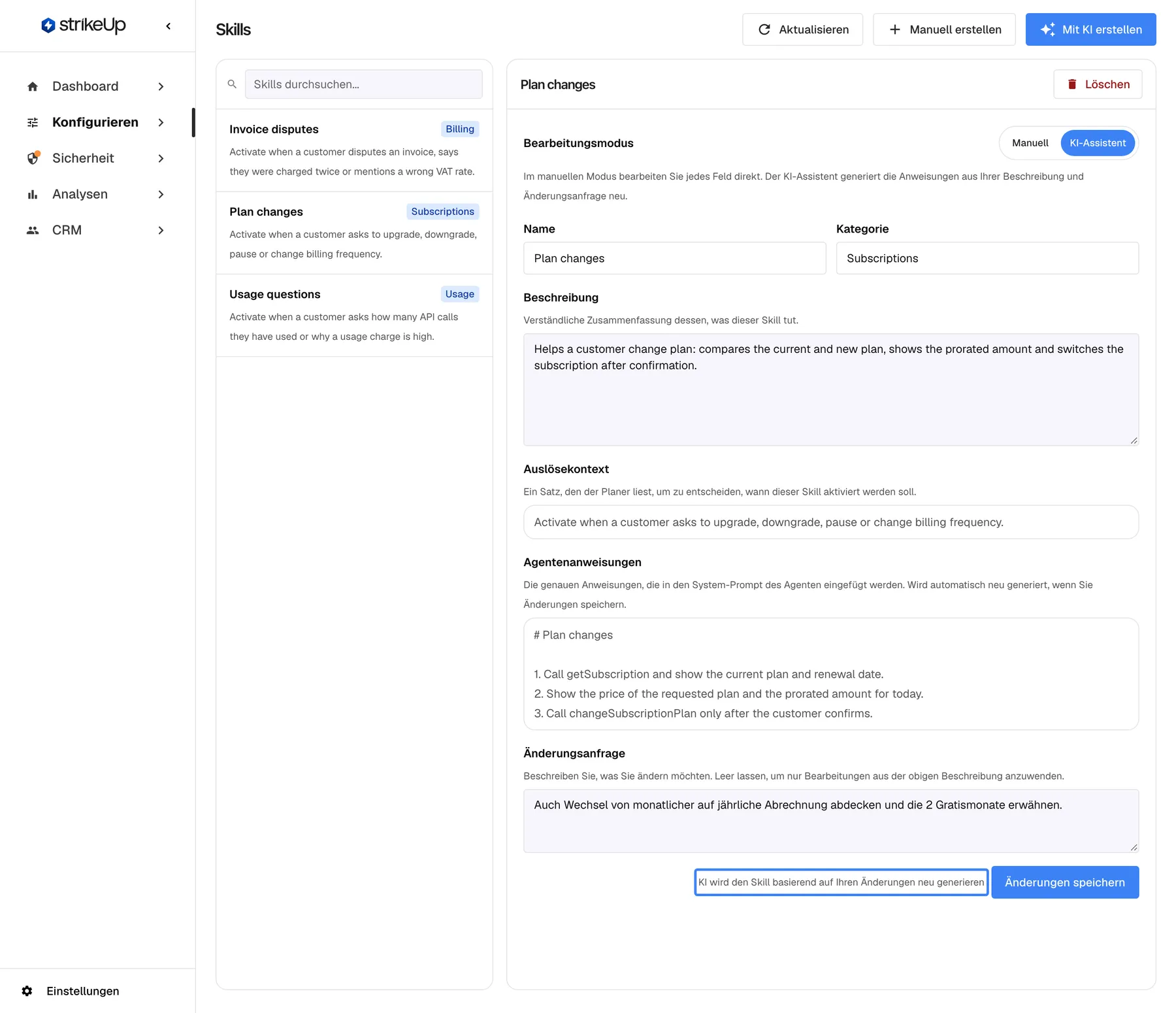This screenshot has width=1176, height=1013.
Task: Click the strikeUp logo
Action: (x=83, y=25)
